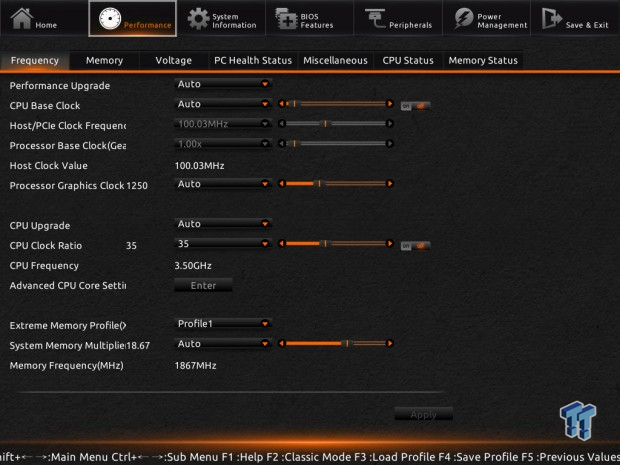Click the Processor Graphics Clock 1250 value
The image size is (620, 465).
coord(137,185)
